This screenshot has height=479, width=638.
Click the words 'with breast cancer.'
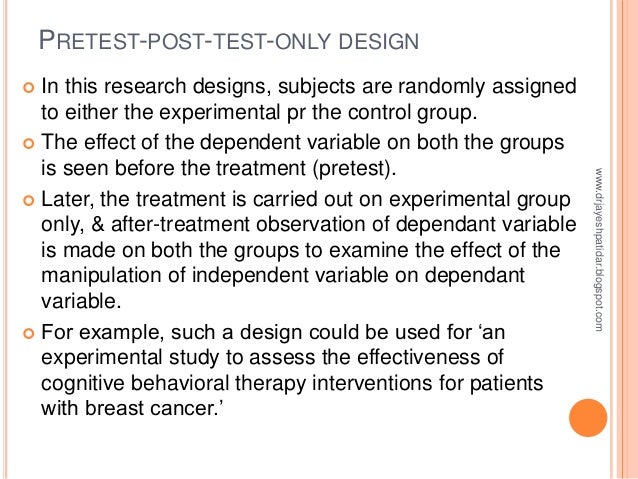[x=131, y=408]
